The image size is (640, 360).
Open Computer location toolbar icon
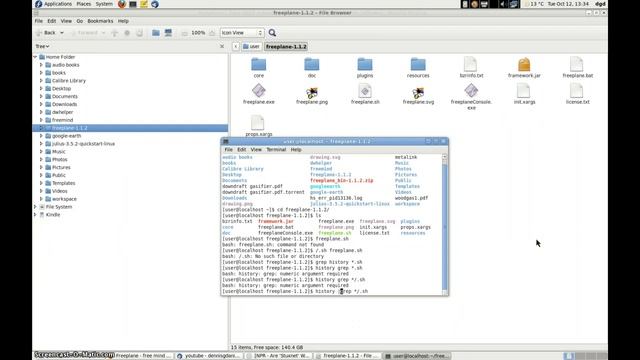168,33
